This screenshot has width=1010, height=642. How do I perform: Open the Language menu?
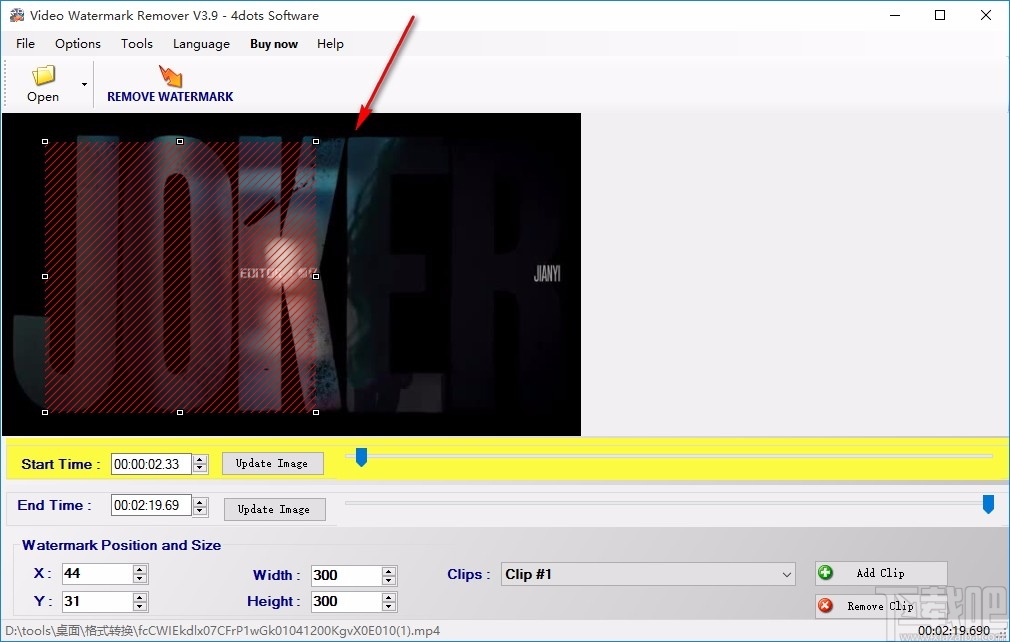pyautogui.click(x=200, y=44)
